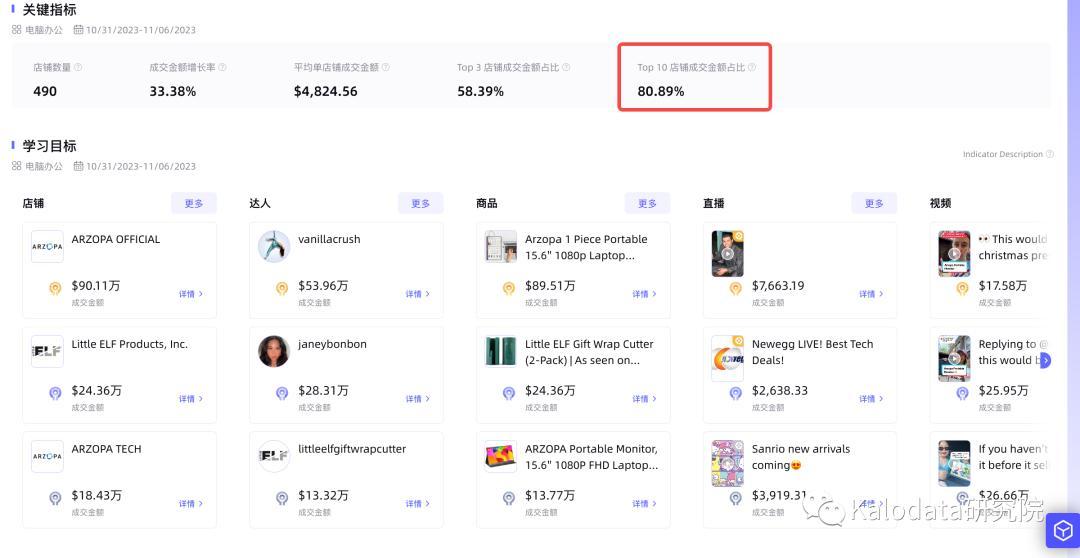This screenshot has height=558, width=1080.
Task: Play Newegg LIVE livestream thumbnail
Action: 727,358
